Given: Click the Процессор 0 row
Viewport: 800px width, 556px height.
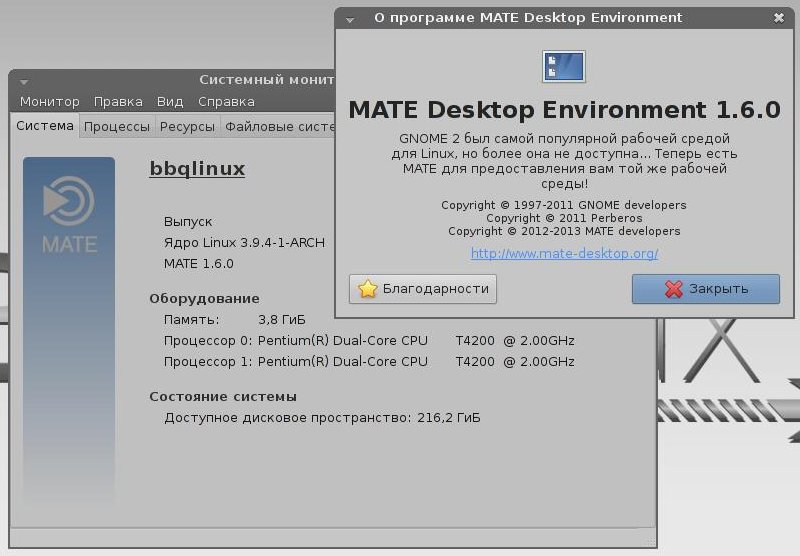Looking at the screenshot, I should click(x=369, y=341).
